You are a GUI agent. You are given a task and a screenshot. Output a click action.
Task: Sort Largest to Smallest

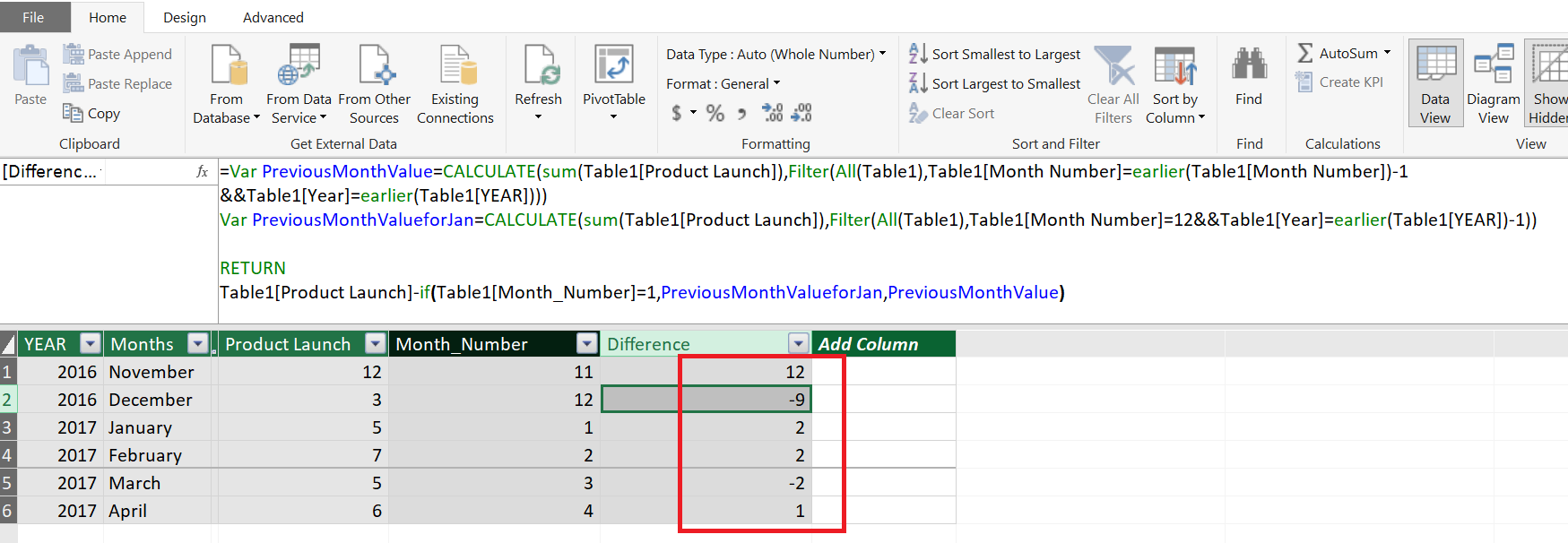click(x=995, y=83)
